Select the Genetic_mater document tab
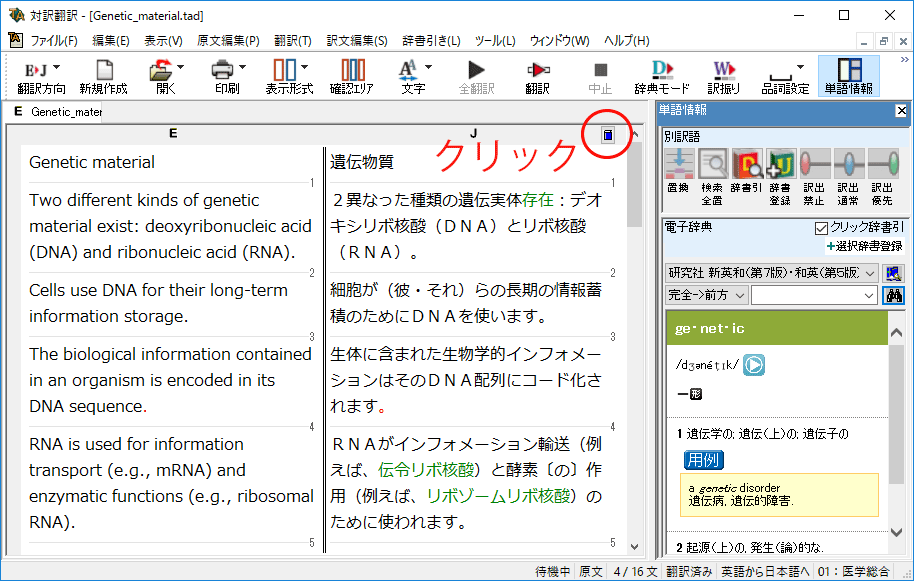 (x=55, y=112)
